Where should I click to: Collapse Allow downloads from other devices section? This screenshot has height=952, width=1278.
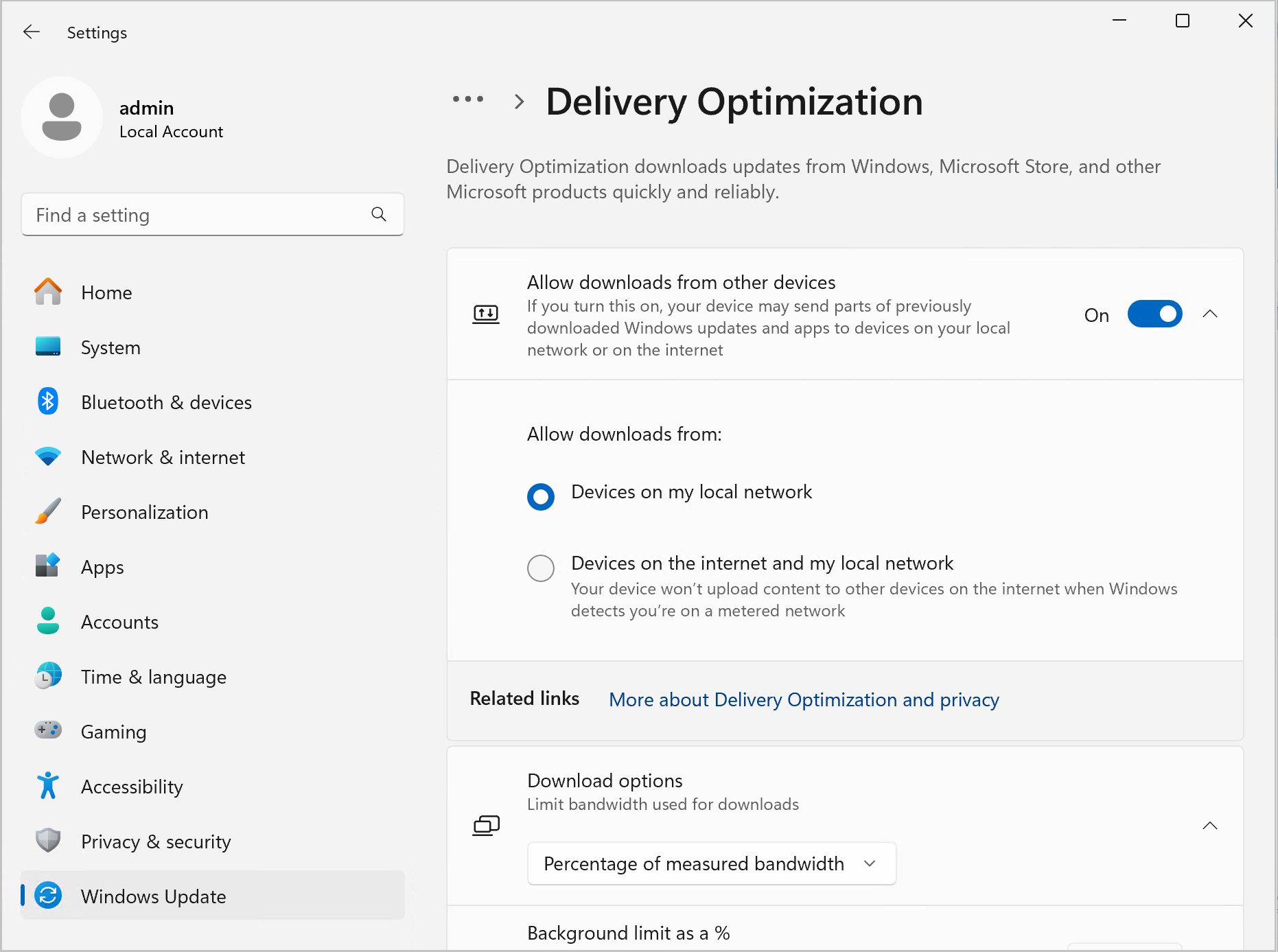click(x=1210, y=314)
